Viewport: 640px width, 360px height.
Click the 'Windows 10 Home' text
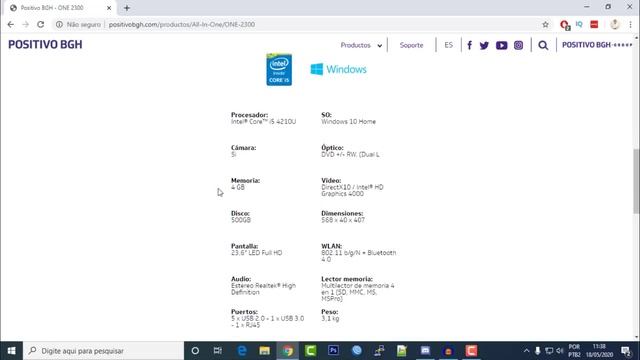click(349, 122)
